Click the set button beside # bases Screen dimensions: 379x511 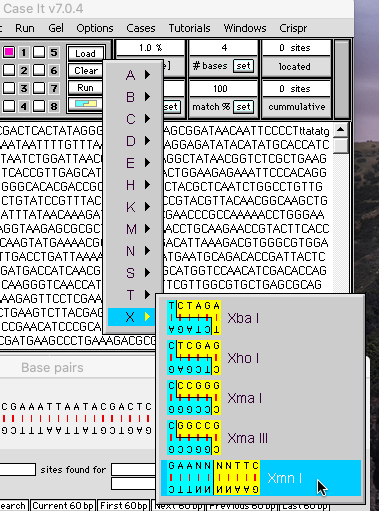[243, 66]
